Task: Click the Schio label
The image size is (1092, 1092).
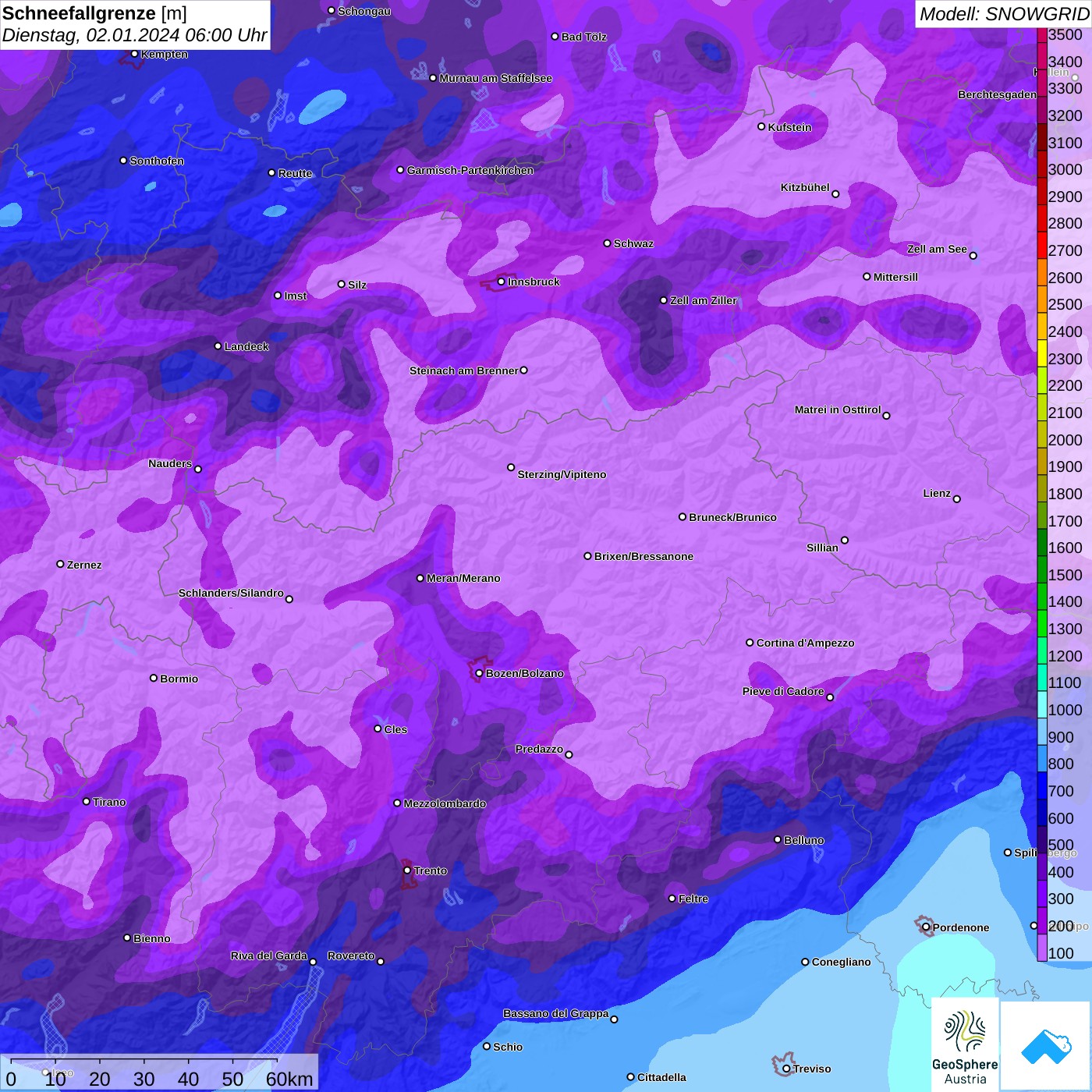Action: pyautogui.click(x=508, y=1047)
